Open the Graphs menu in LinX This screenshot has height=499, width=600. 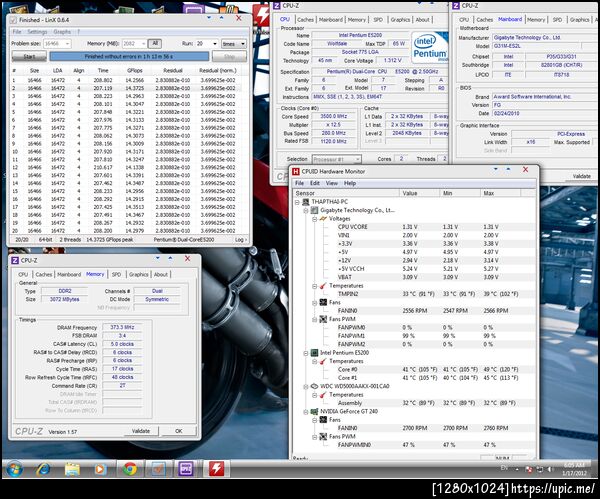[x=62, y=31]
